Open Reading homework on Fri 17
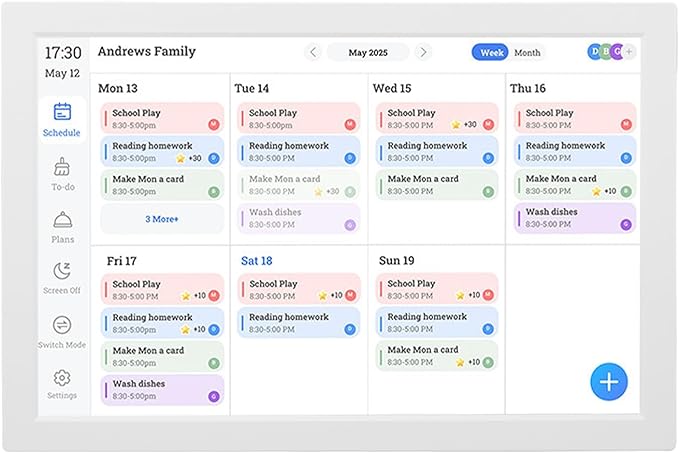Viewport: 679px width, 453px height. (162, 323)
